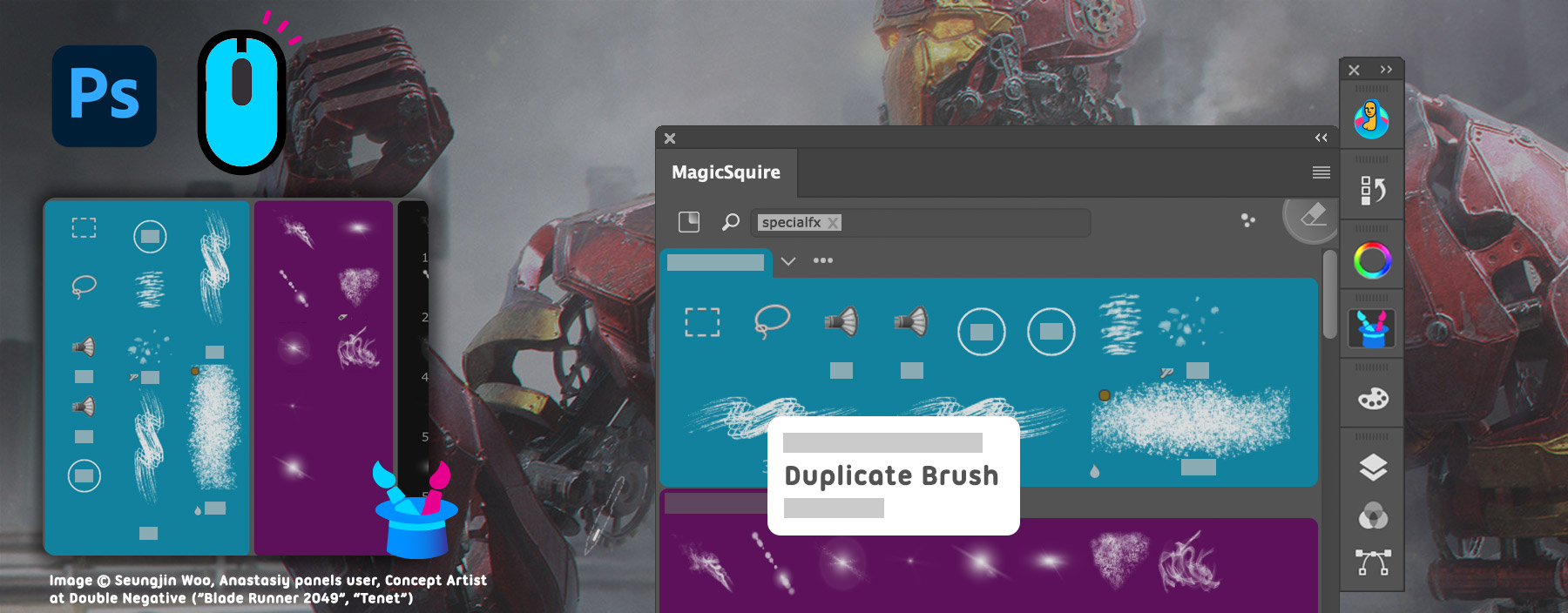Select the smoke swirl brush in left purple panel
1568x613 pixels.
coord(358,347)
